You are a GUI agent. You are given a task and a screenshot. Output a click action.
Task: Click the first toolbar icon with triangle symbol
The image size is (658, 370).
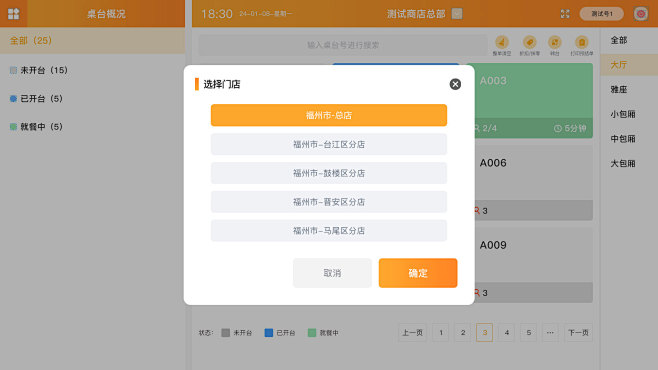(x=501, y=45)
